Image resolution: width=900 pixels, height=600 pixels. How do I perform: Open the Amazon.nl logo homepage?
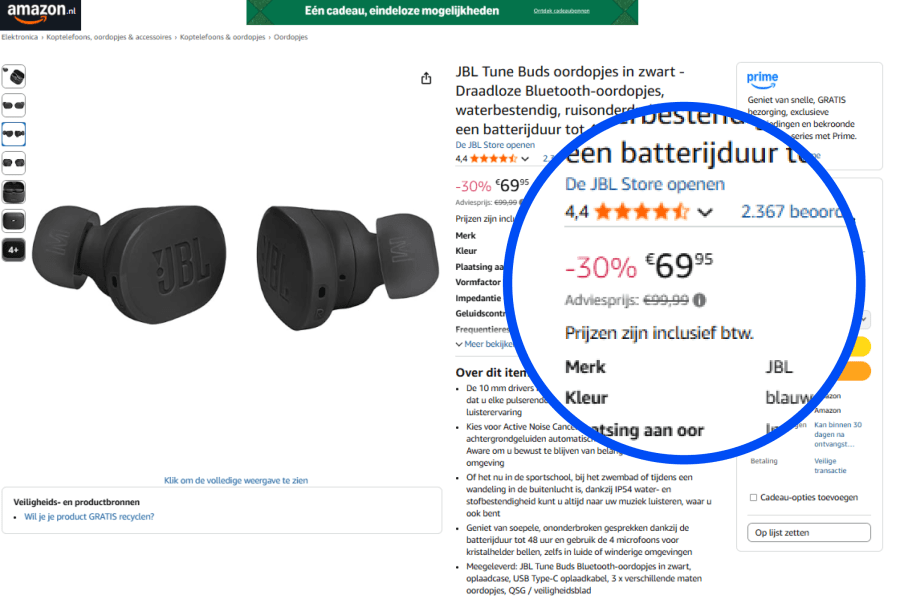pos(40,14)
